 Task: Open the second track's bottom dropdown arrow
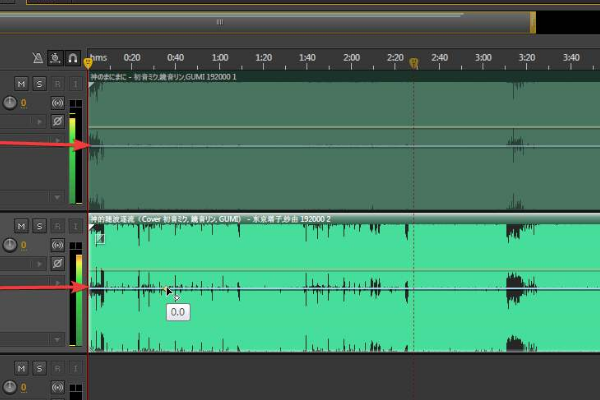(x=57, y=340)
